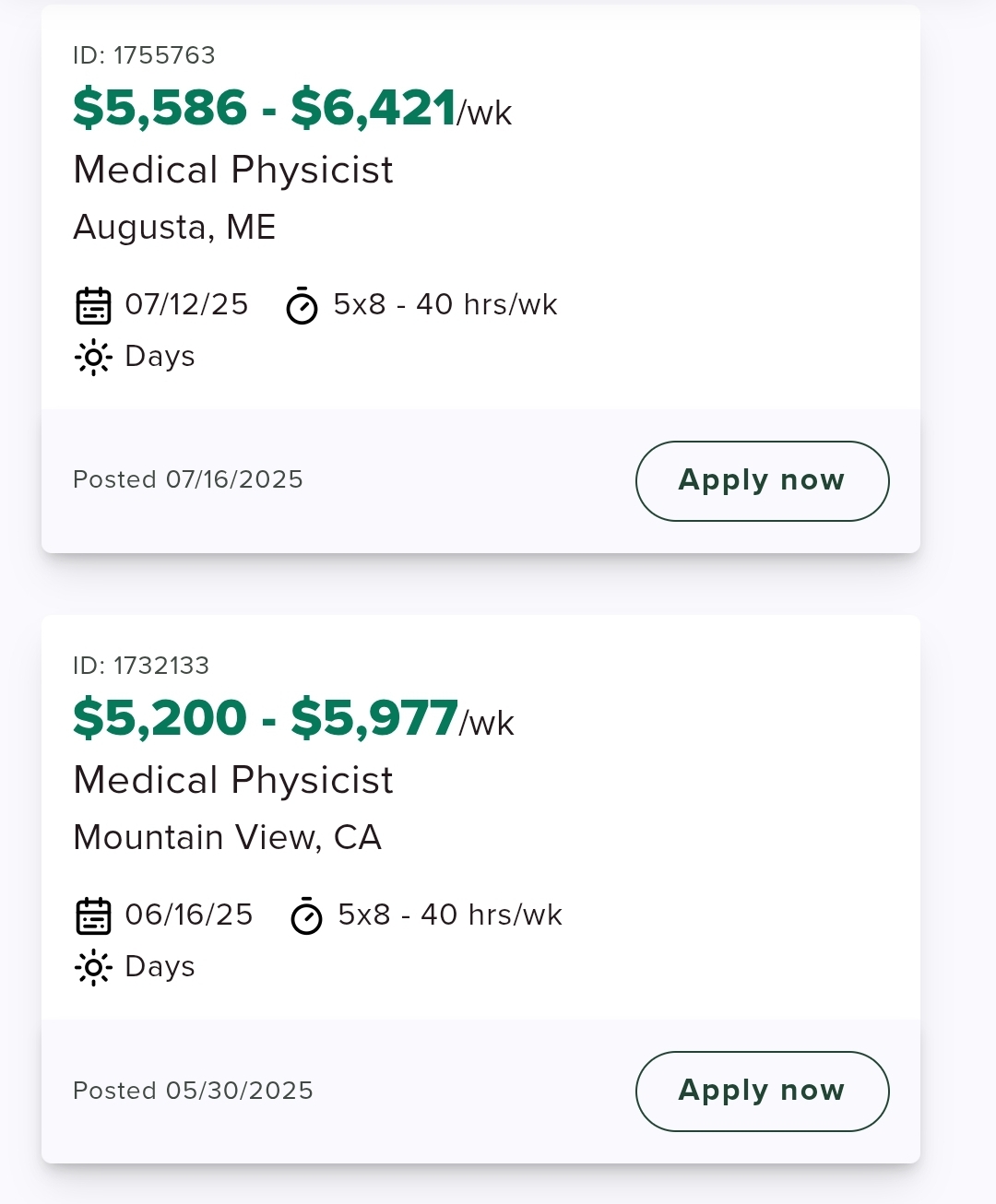Click the 07/12/25 start date text
The width and height of the screenshot is (996, 1204).
187,304
